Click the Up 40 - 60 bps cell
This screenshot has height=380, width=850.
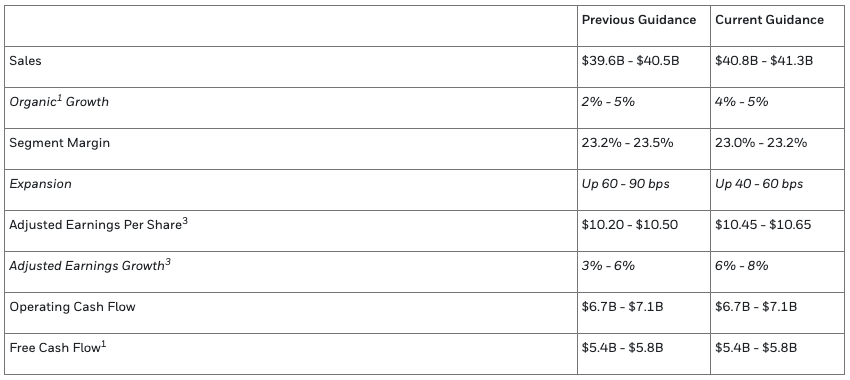pos(759,184)
